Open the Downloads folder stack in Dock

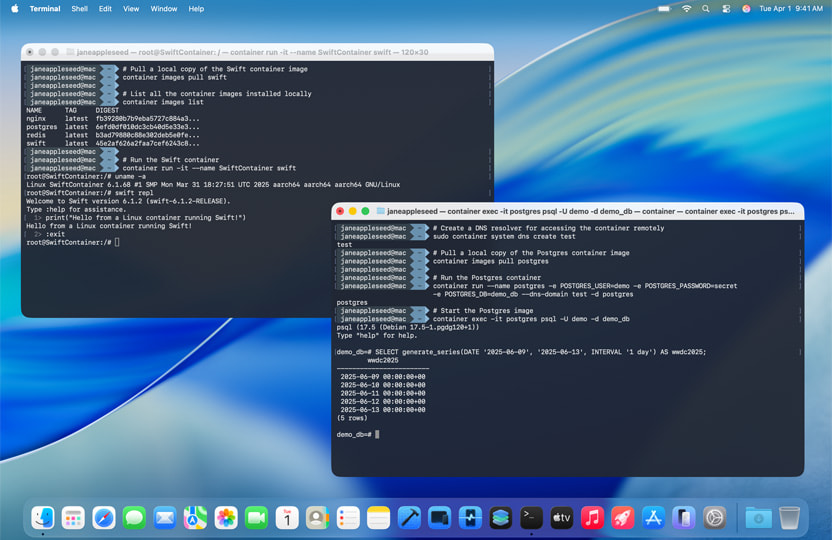(x=758, y=517)
